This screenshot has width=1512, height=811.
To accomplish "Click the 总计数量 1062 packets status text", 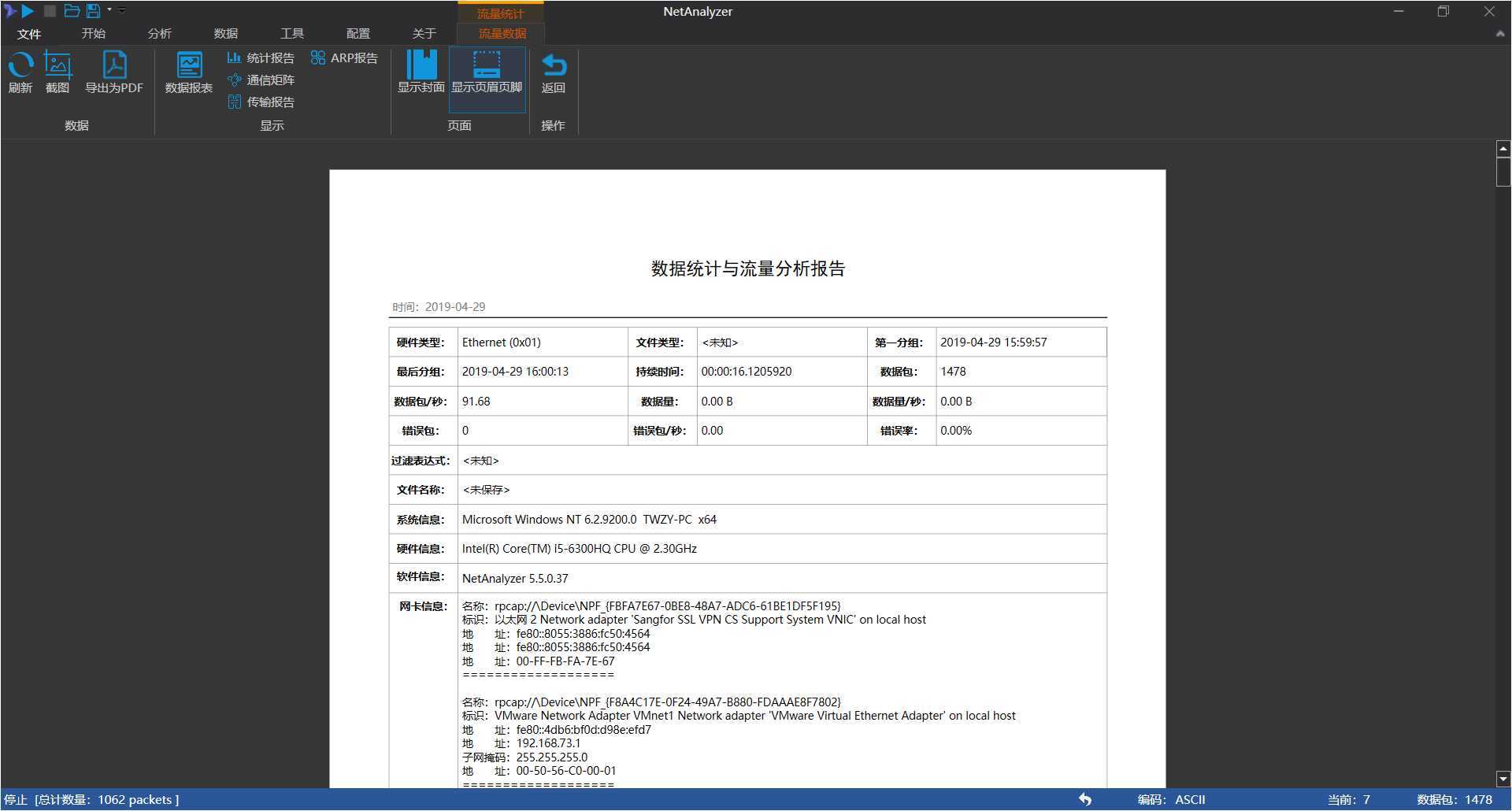I will (x=107, y=799).
